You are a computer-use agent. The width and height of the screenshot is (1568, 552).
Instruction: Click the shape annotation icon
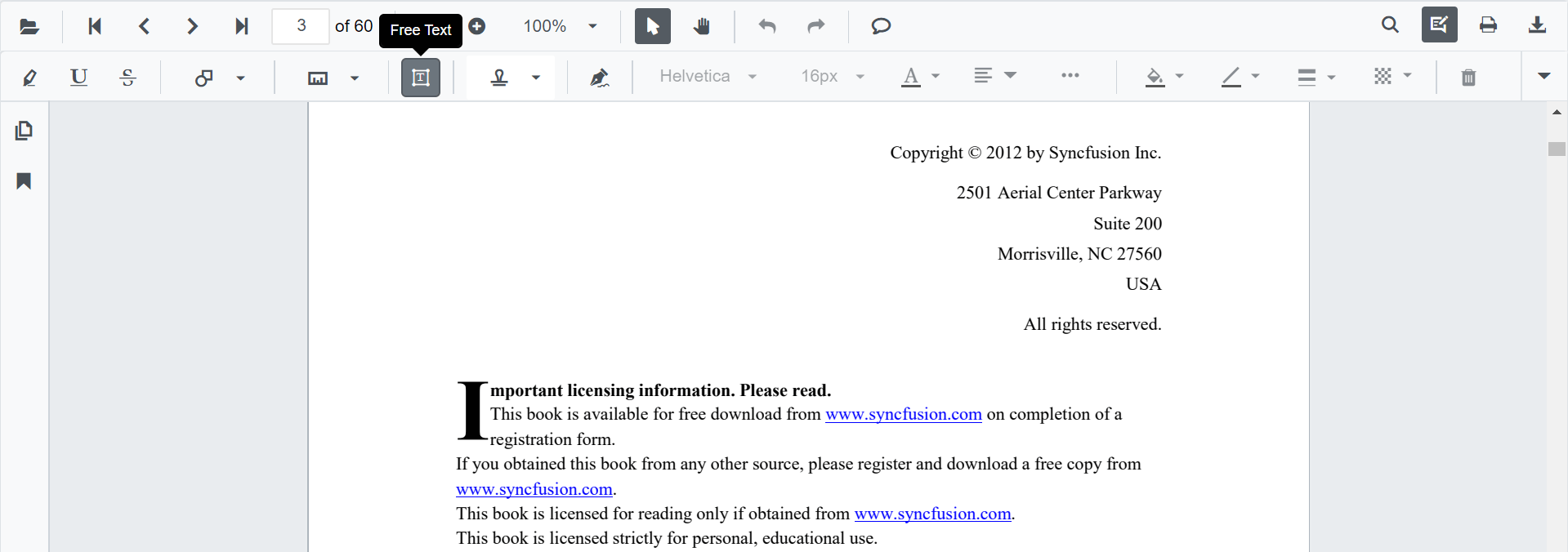(204, 78)
